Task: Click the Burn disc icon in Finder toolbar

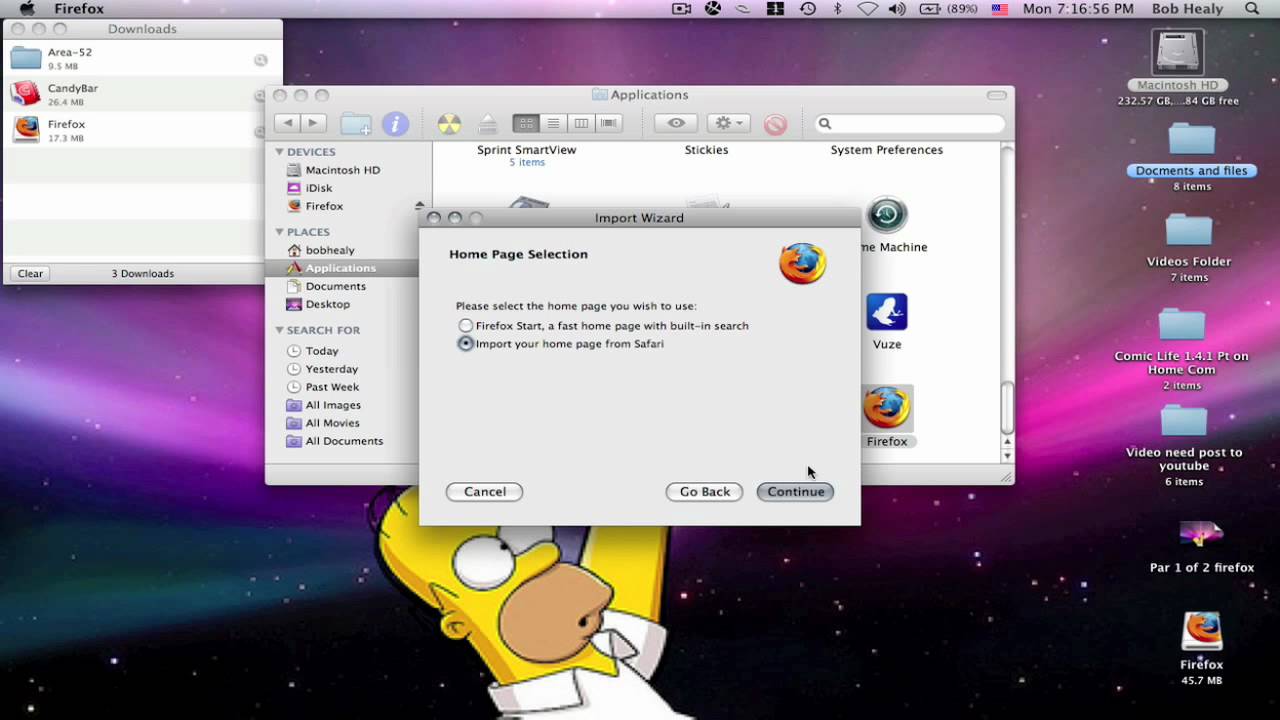Action: click(450, 124)
